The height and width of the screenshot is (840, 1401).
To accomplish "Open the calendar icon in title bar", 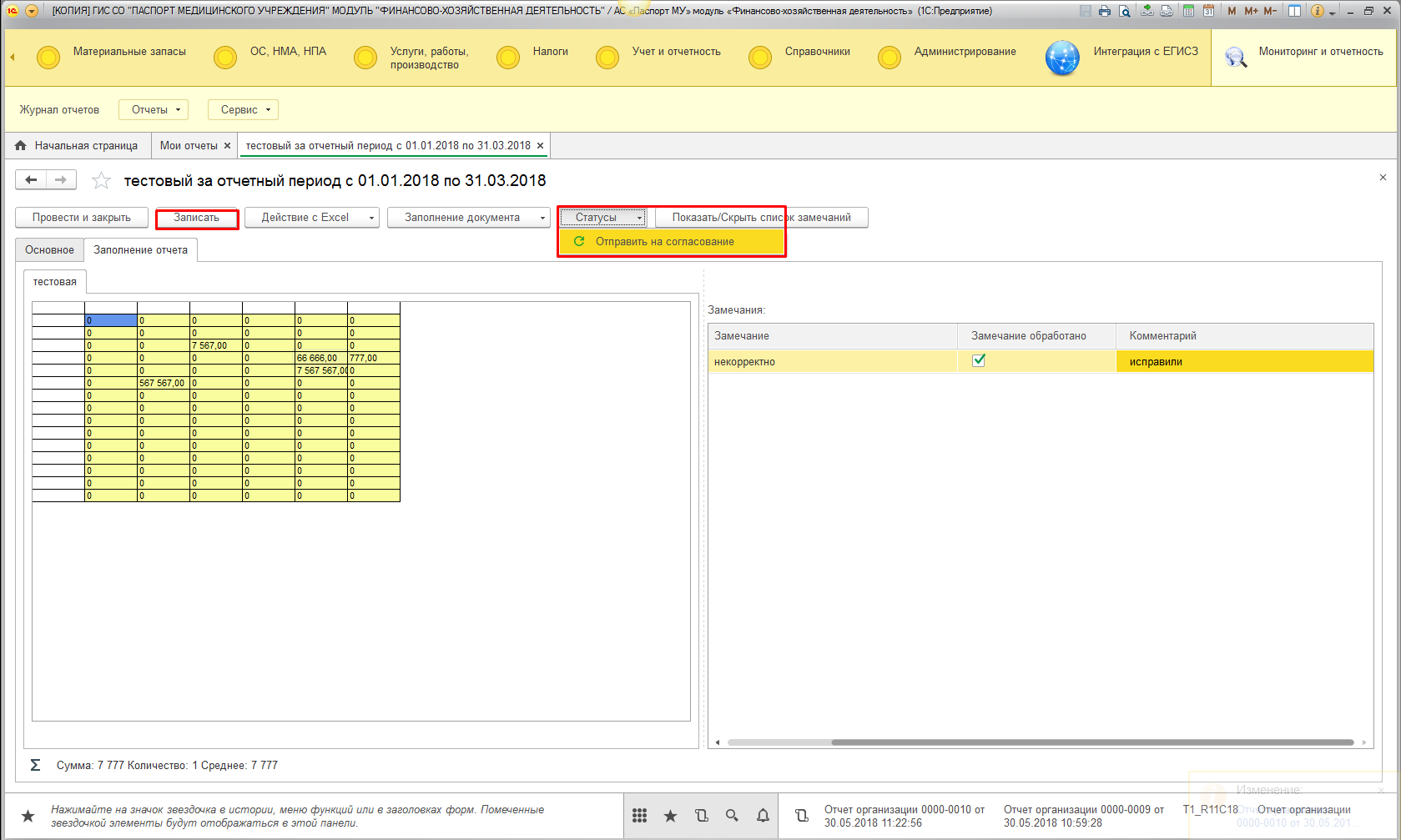I will click(1207, 11).
